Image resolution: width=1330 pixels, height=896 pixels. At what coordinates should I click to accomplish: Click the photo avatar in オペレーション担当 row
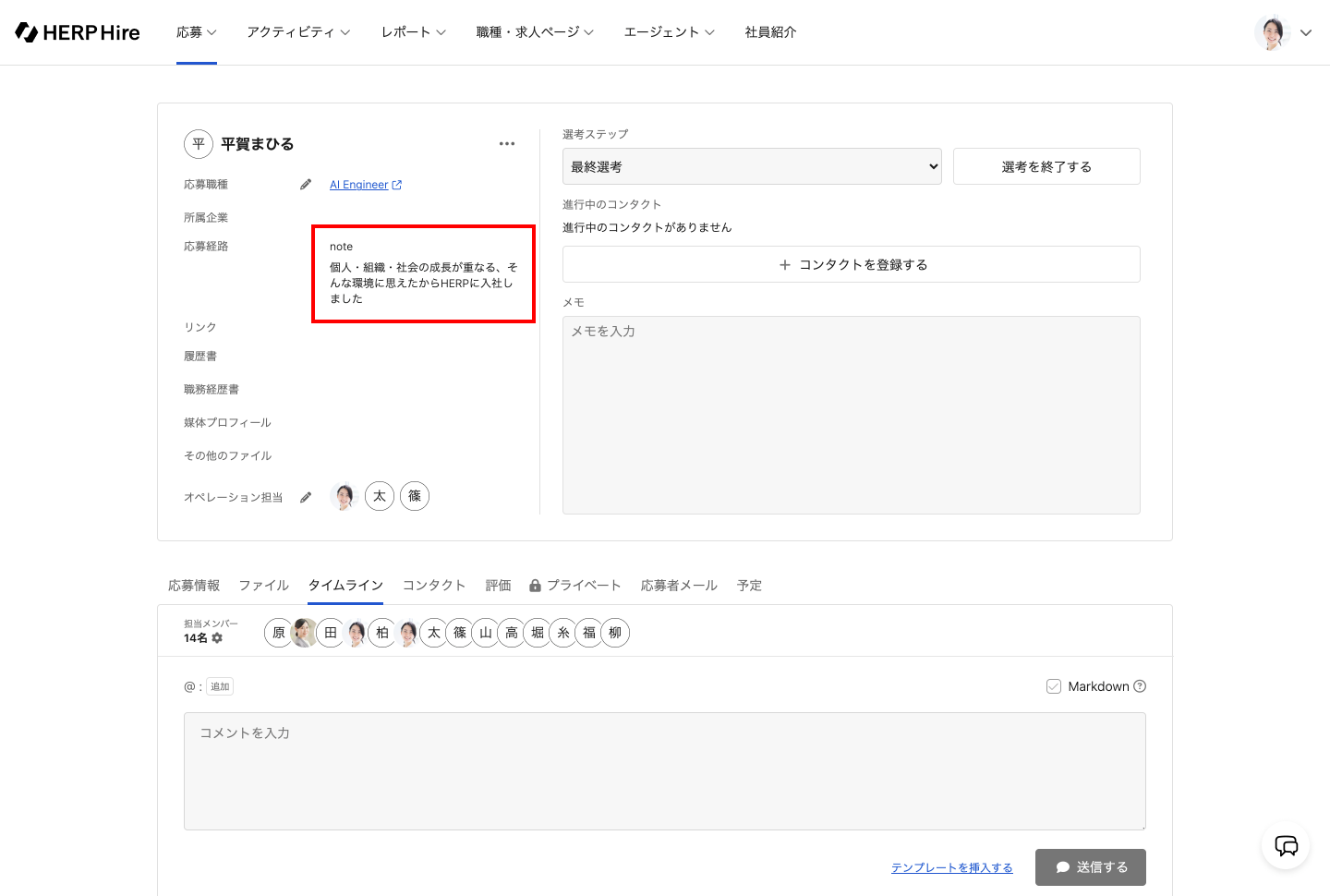point(345,496)
